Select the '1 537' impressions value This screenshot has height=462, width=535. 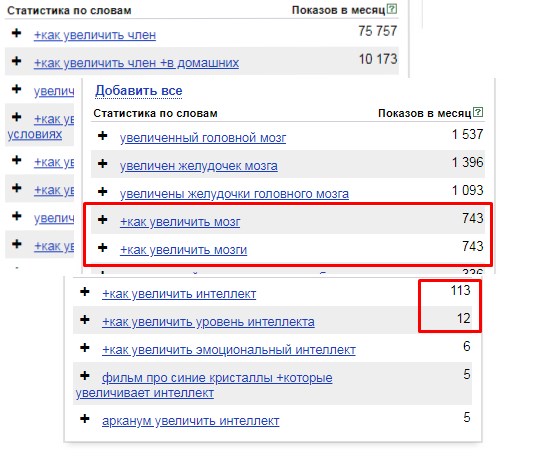(x=467, y=134)
